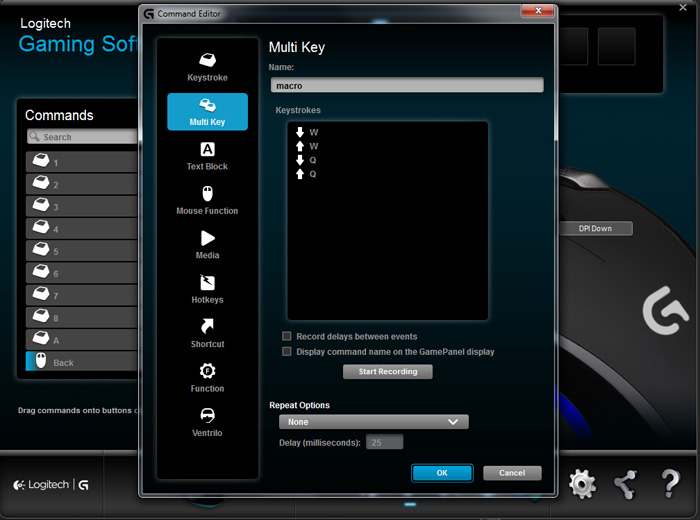This screenshot has width=700, height=520.
Task: Click the Logitech G logo bottom left
Action: 51,485
